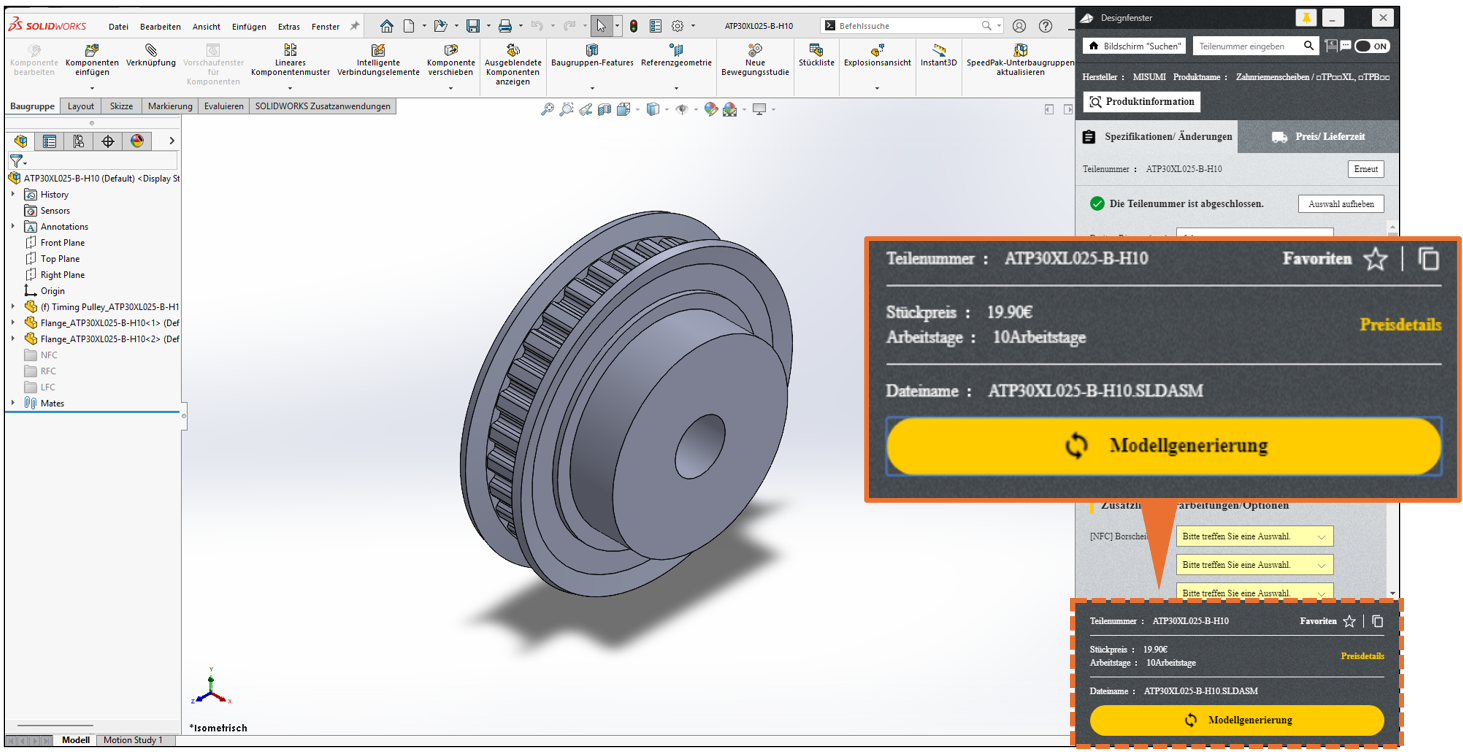
Task: Expand the History tree node
Action: pos(13,194)
